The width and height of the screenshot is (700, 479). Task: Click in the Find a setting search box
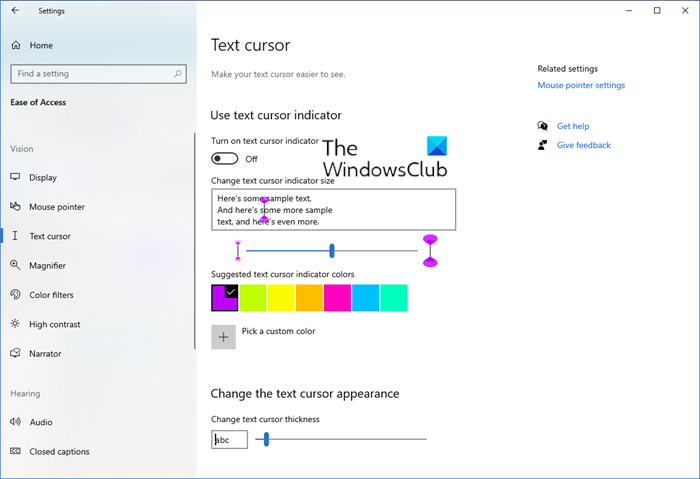click(98, 74)
